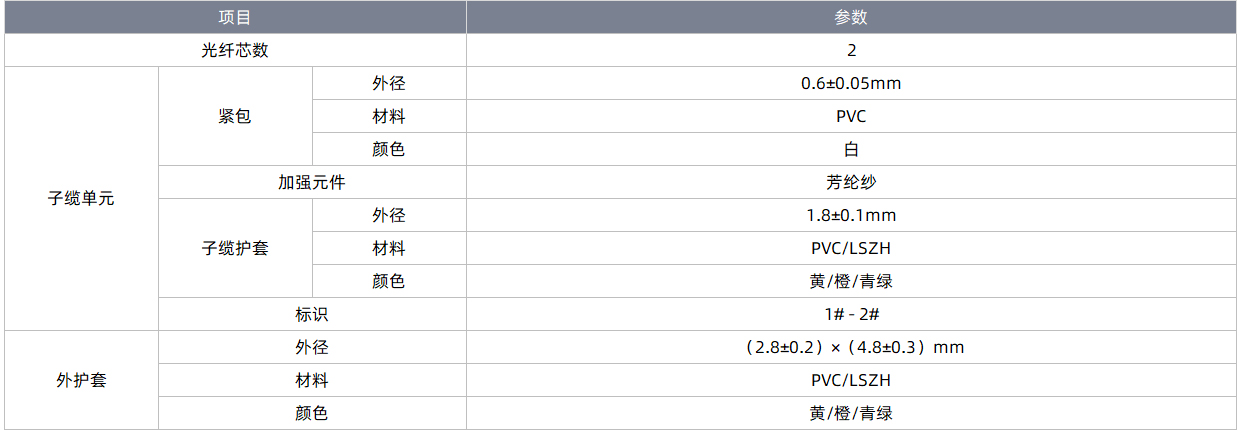1240x431 pixels.
Task: Select the 光纤芯数 row label
Action: click(x=235, y=51)
